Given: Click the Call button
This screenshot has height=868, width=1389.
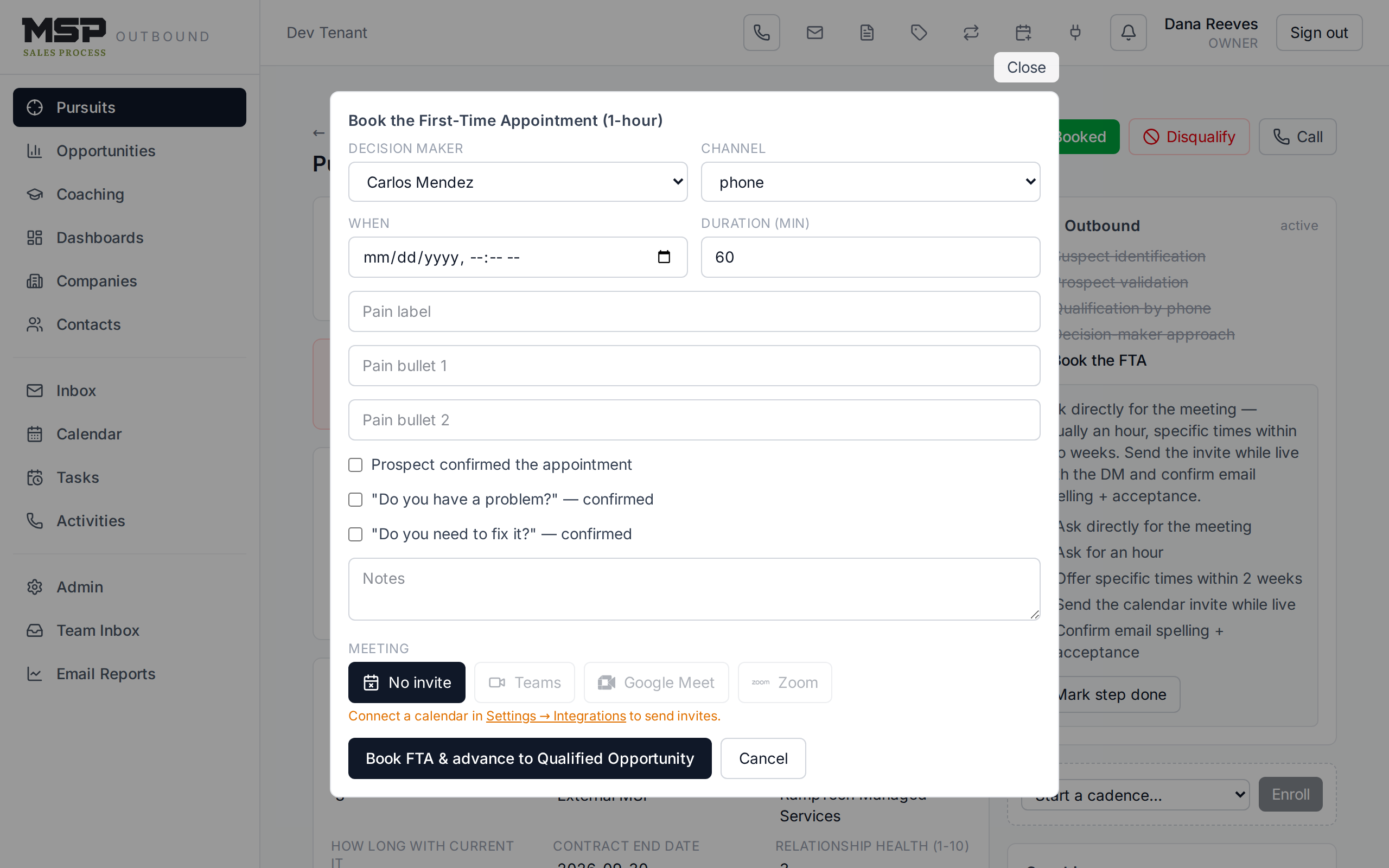Looking at the screenshot, I should [x=1297, y=137].
